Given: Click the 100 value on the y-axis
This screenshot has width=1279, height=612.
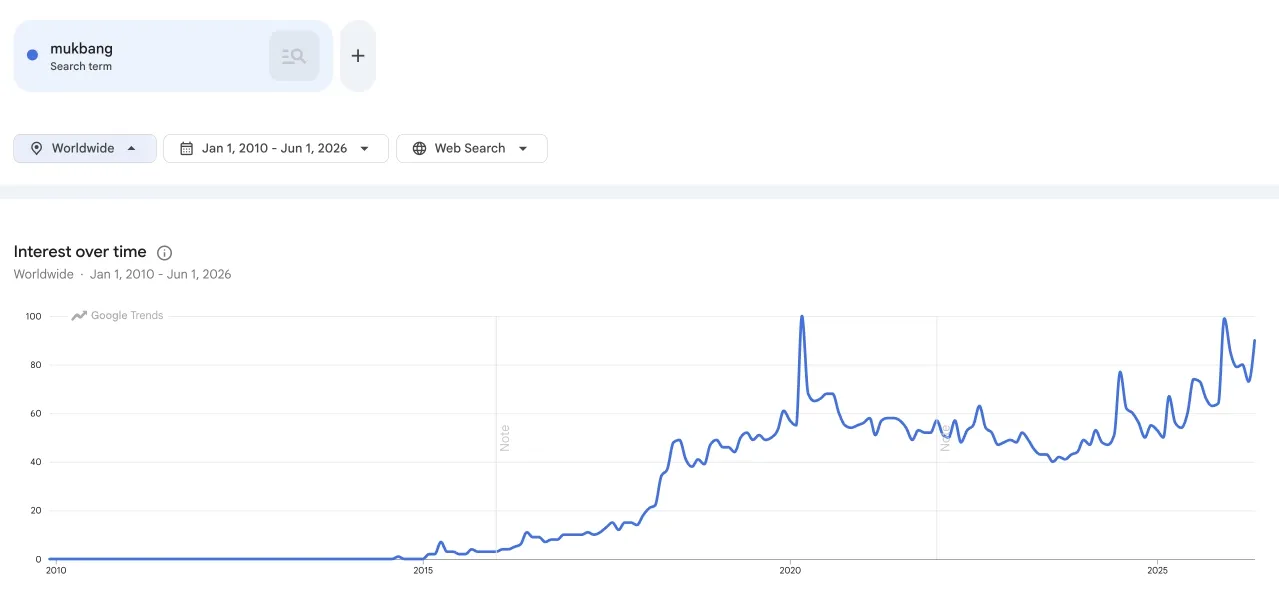Looking at the screenshot, I should pos(33,317).
